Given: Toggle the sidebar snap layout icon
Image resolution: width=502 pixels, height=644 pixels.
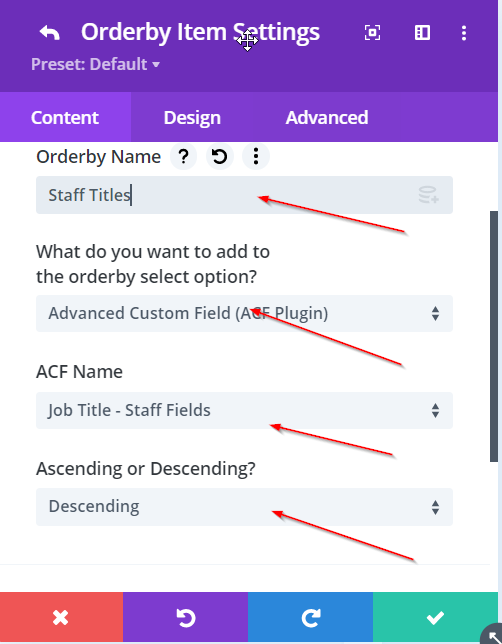Looking at the screenshot, I should coord(422,32).
